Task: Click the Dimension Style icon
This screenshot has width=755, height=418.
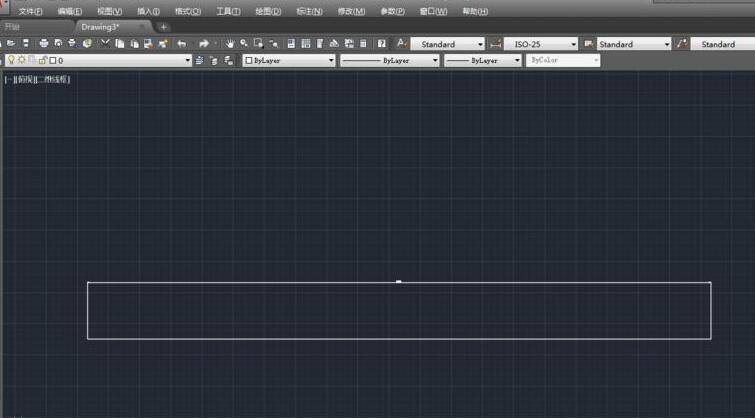Action: pos(496,44)
